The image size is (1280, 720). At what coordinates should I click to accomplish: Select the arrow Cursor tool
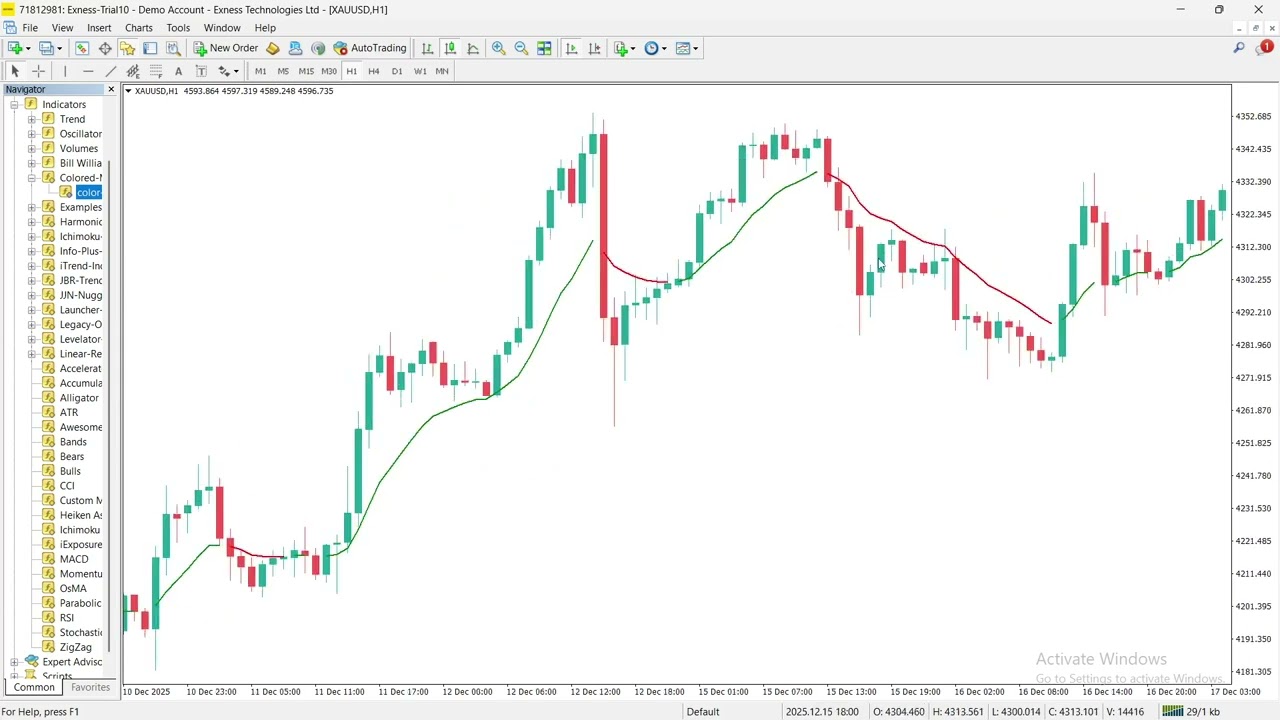15,71
